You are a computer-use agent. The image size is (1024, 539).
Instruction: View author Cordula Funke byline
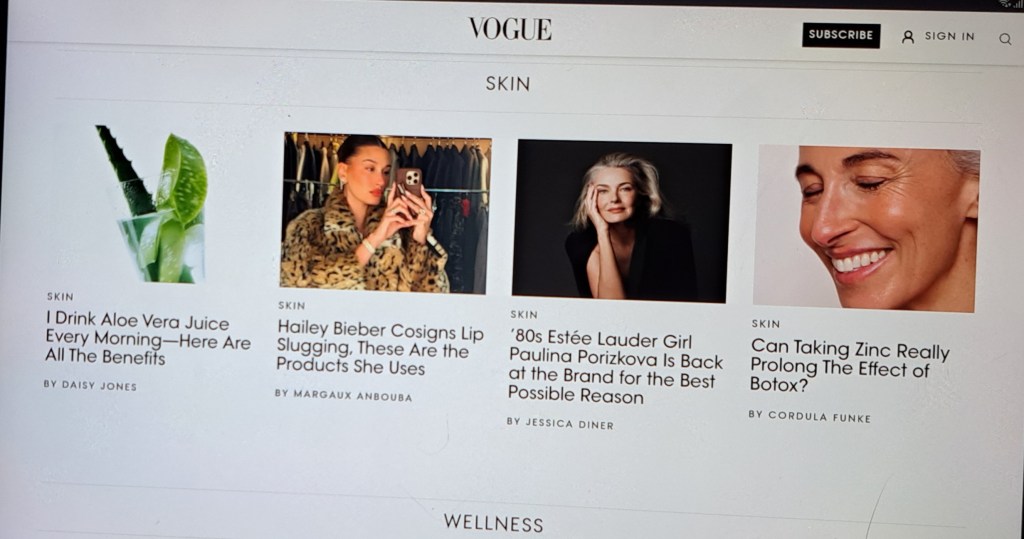[x=810, y=416]
